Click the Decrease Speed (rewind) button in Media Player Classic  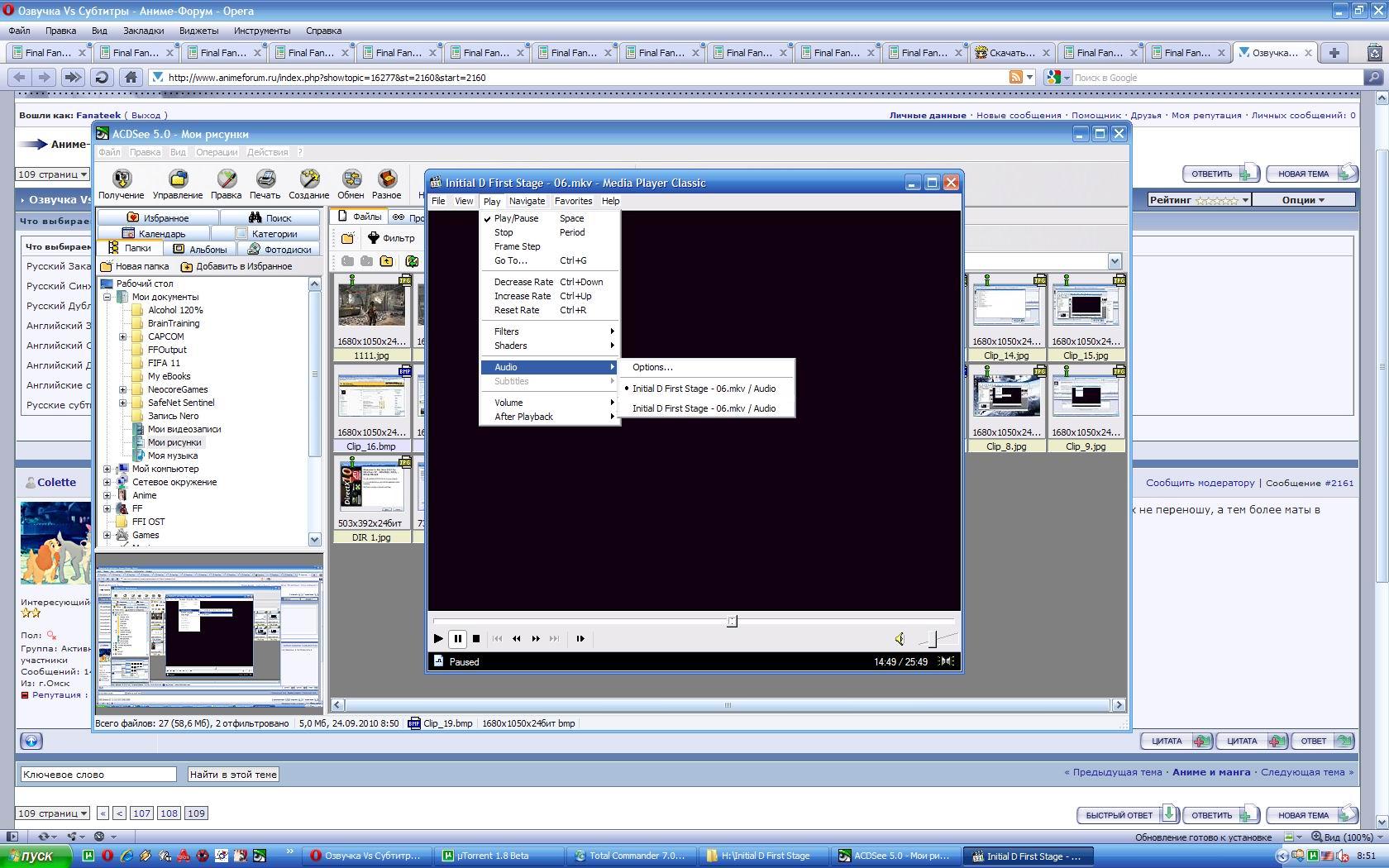[517, 638]
